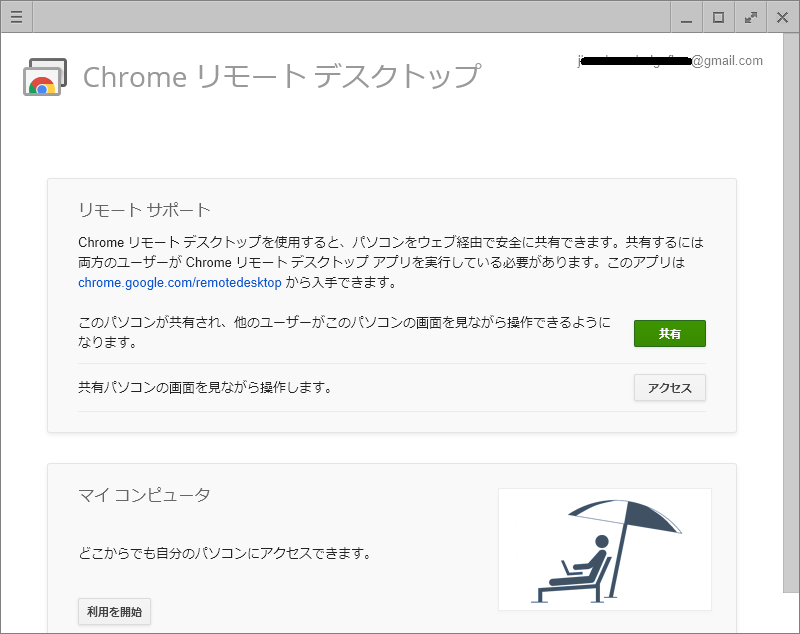Click the リモート サポート section heading
The image size is (800, 634).
click(144, 210)
